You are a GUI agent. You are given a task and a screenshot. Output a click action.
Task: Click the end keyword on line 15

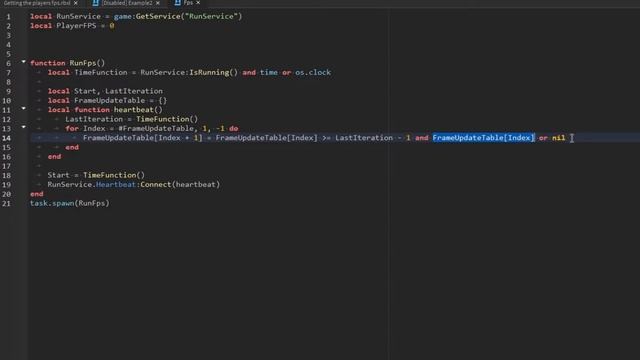[x=72, y=147]
